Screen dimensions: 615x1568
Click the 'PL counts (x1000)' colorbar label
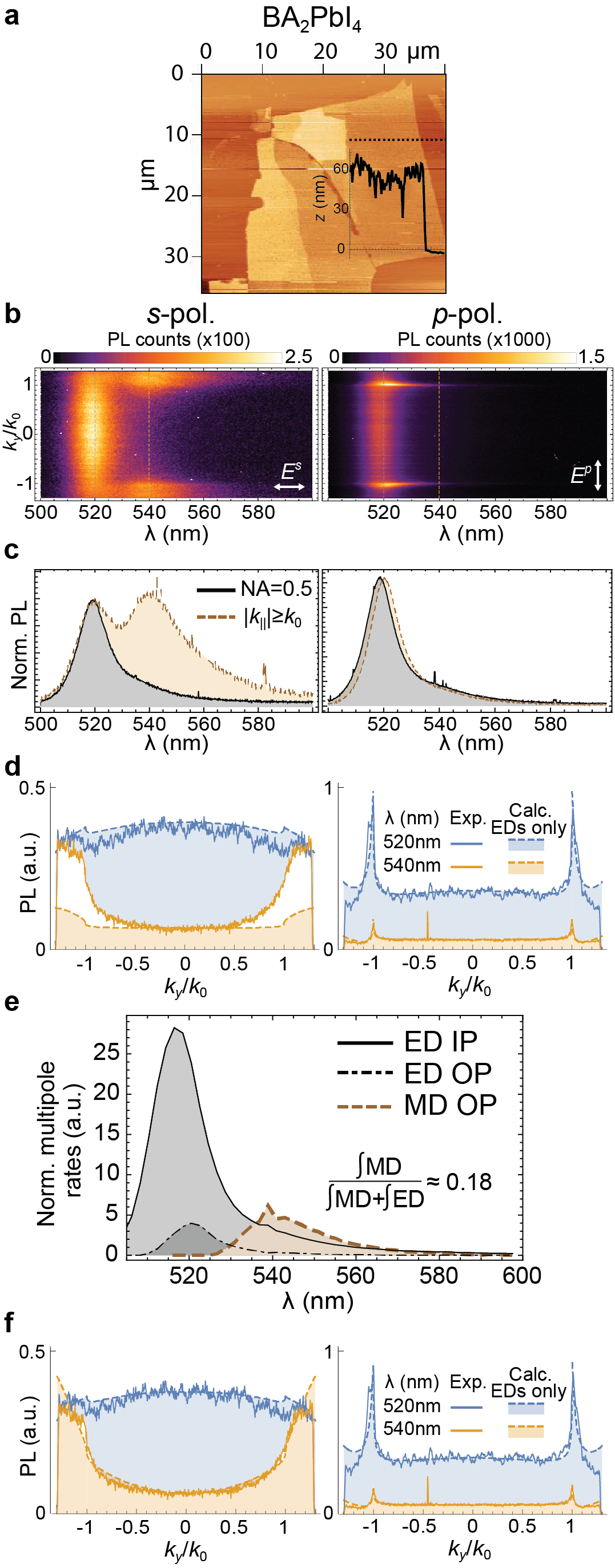(475, 339)
